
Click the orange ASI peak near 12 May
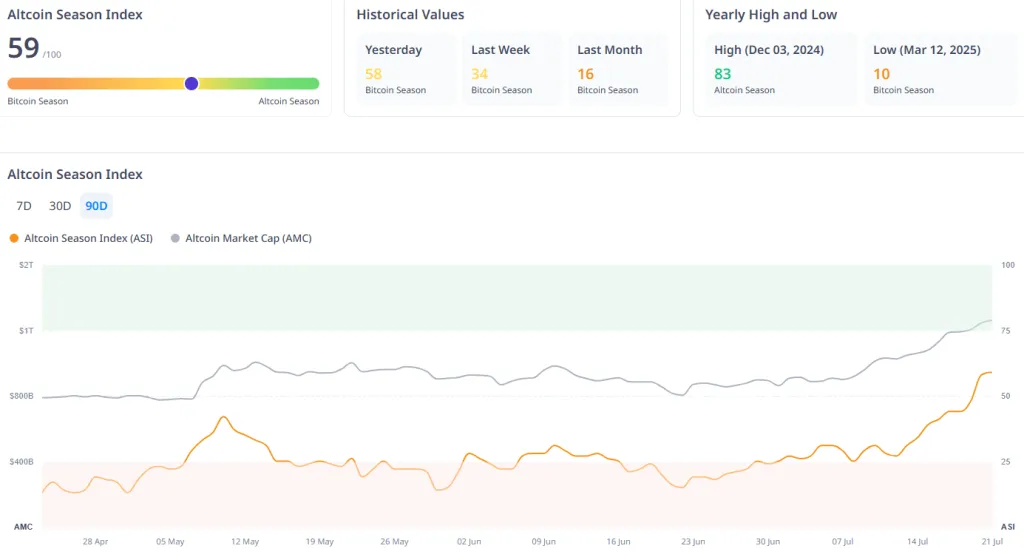223,417
